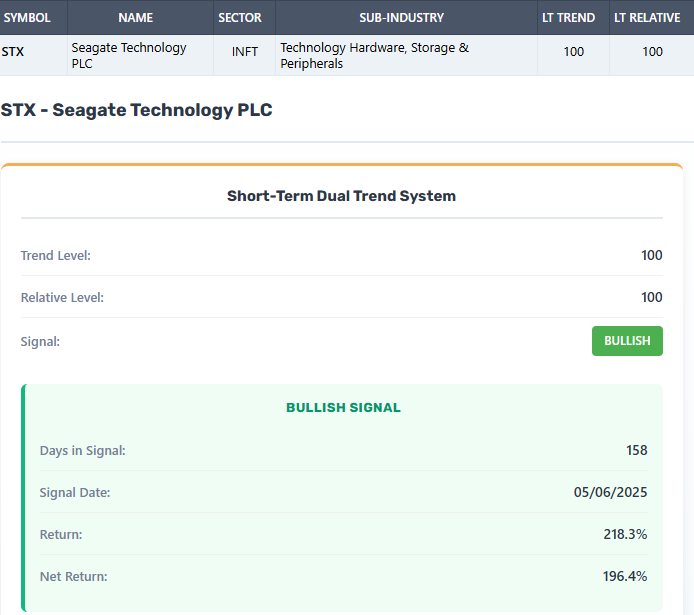Click the SYMBOL column header

[x=27, y=18]
